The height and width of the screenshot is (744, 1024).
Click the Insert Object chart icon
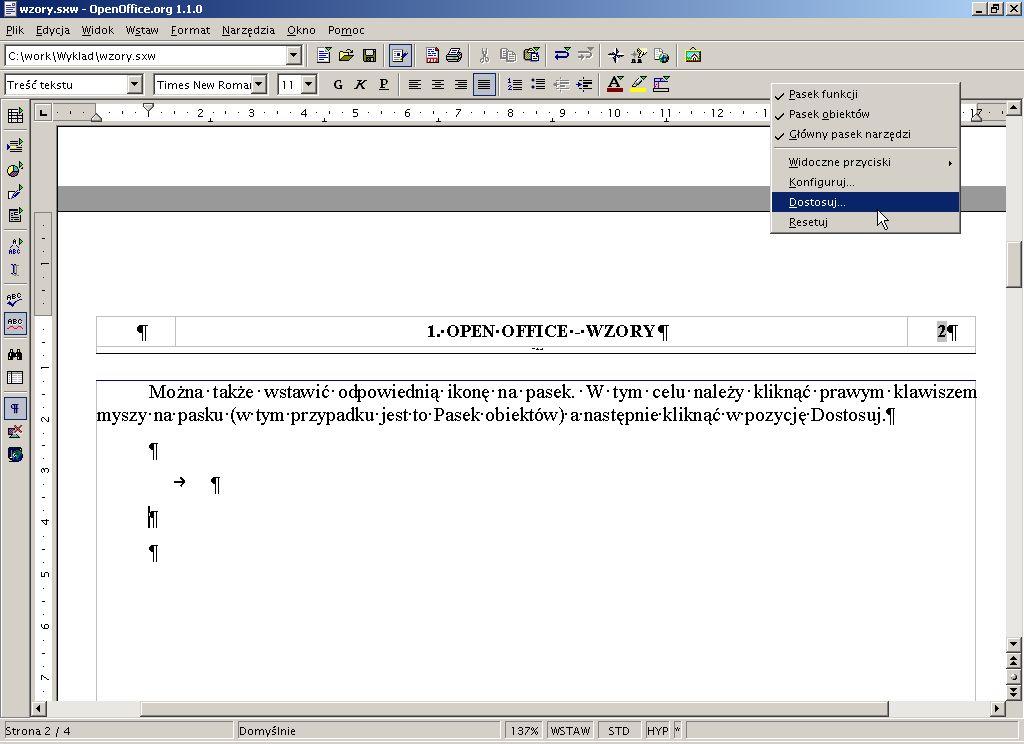point(15,169)
